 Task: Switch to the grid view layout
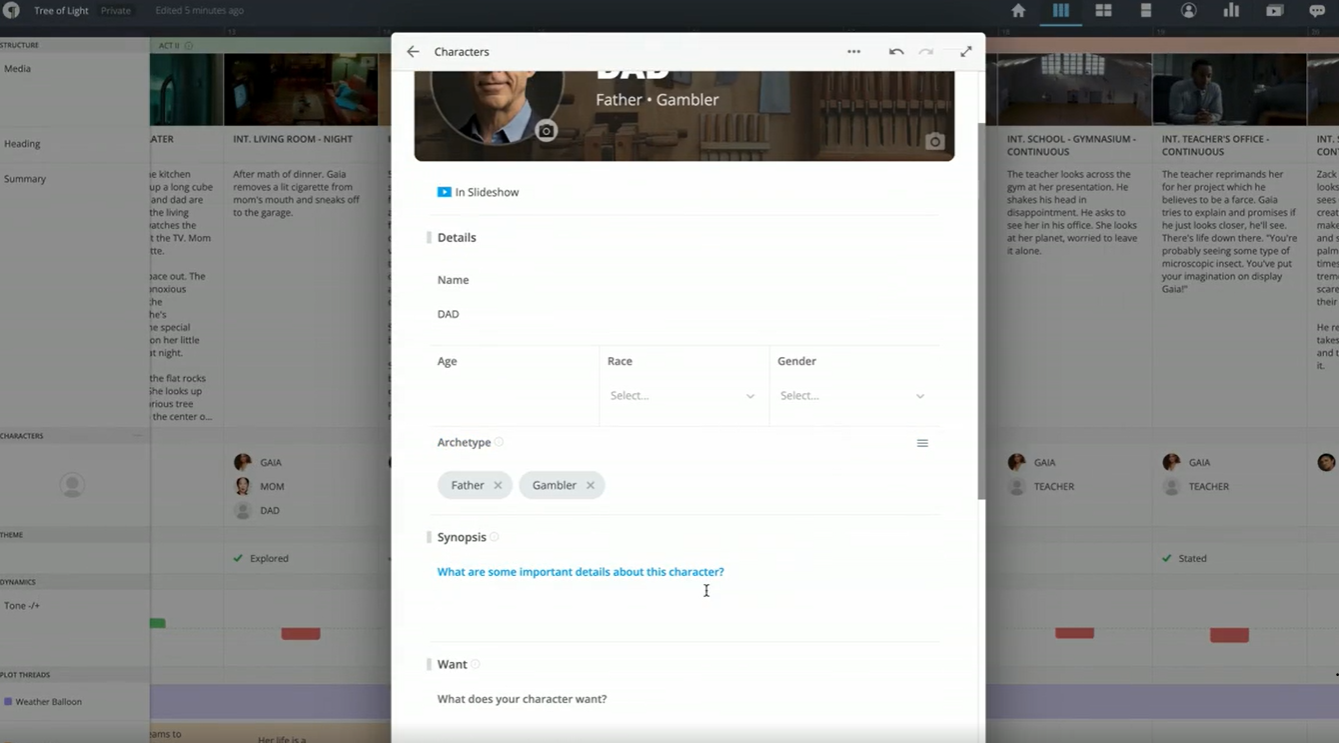coord(1102,10)
